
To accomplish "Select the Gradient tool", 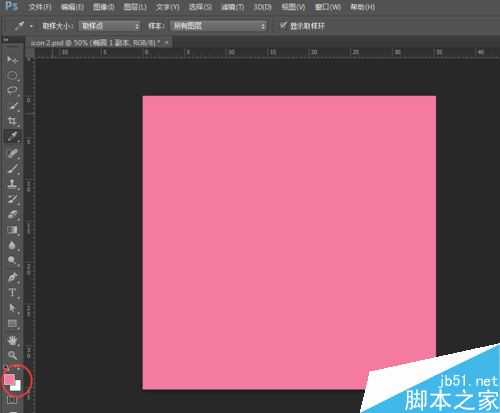I will [x=12, y=230].
